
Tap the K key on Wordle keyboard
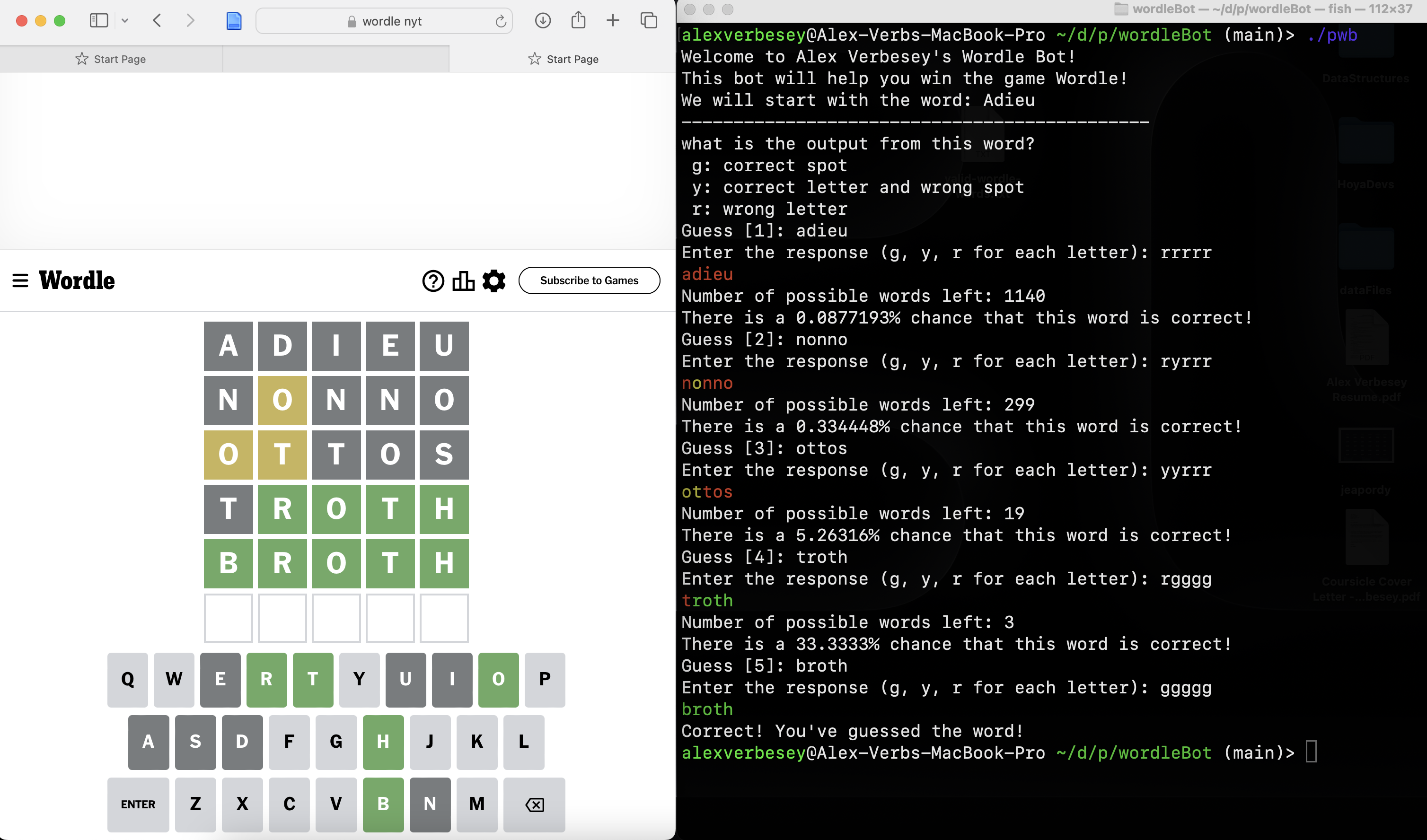click(x=477, y=742)
